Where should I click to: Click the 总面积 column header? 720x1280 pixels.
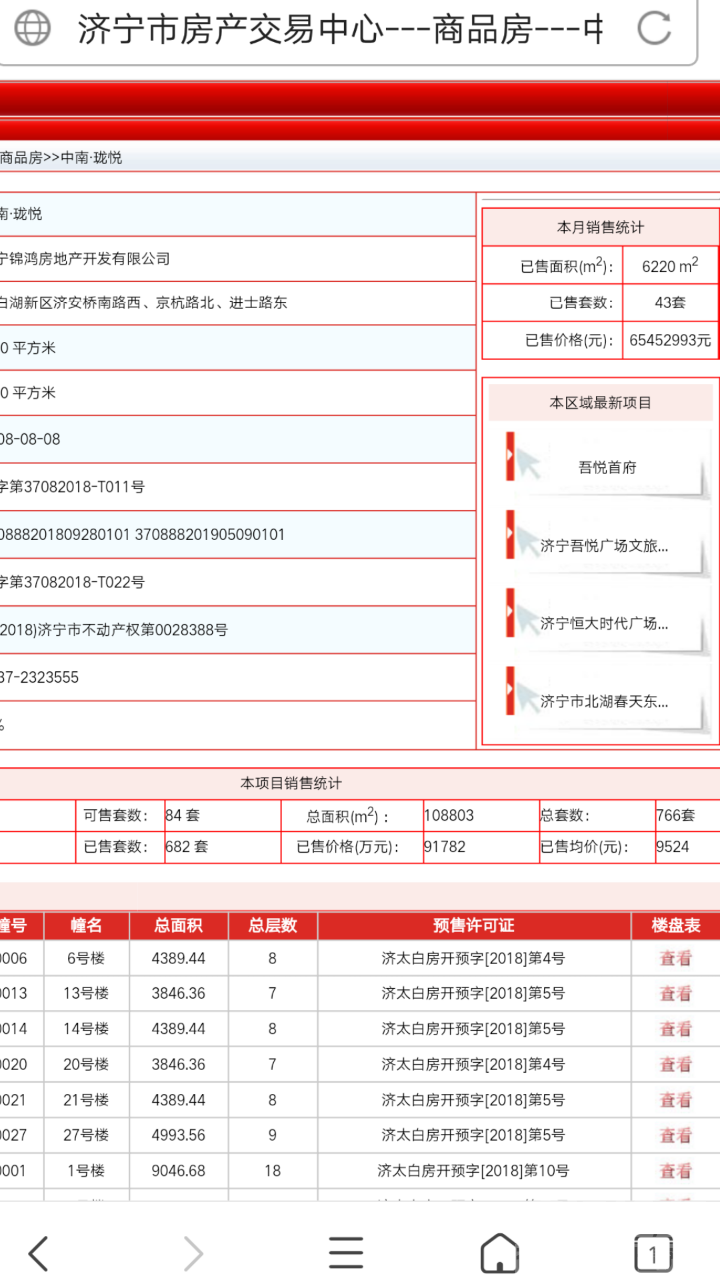pyautogui.click(x=178, y=926)
